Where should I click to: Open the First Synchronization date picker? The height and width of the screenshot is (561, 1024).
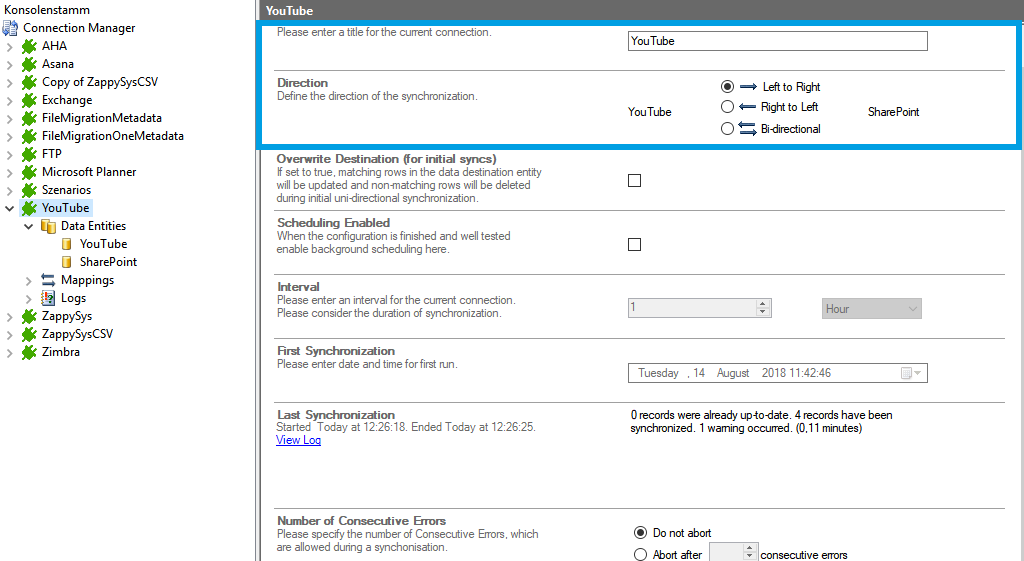click(x=912, y=373)
